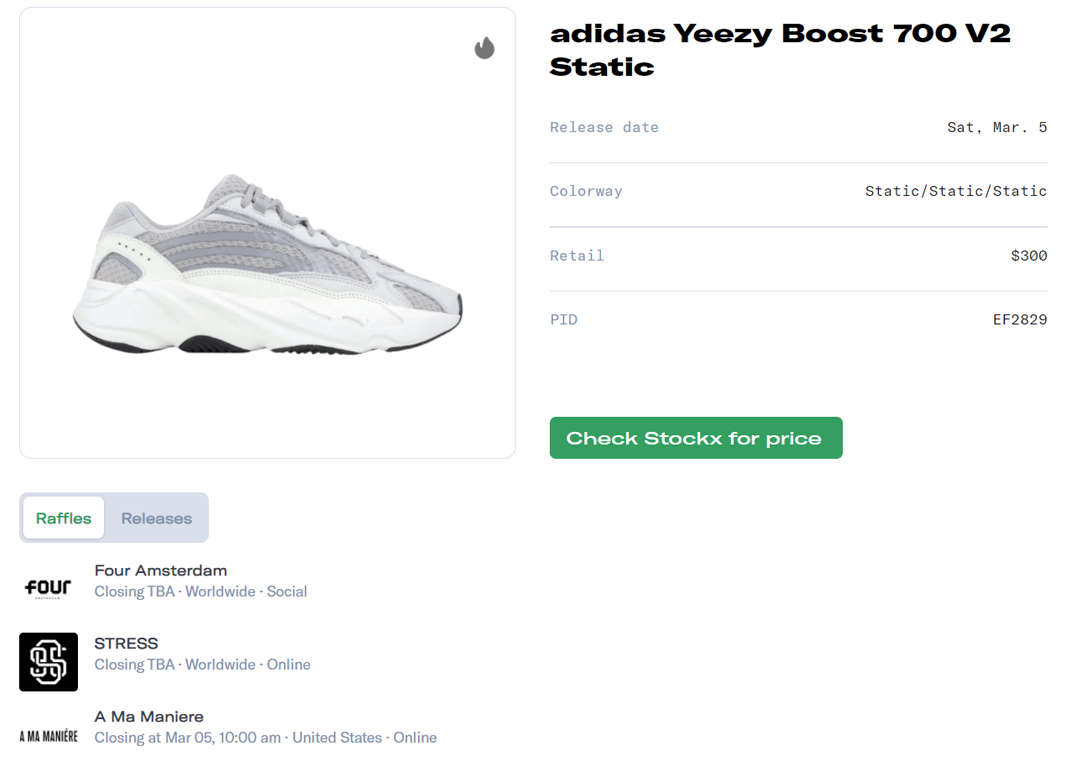This screenshot has height=760, width=1080.
Task: Click the STRESS store logo
Action: coord(48,662)
